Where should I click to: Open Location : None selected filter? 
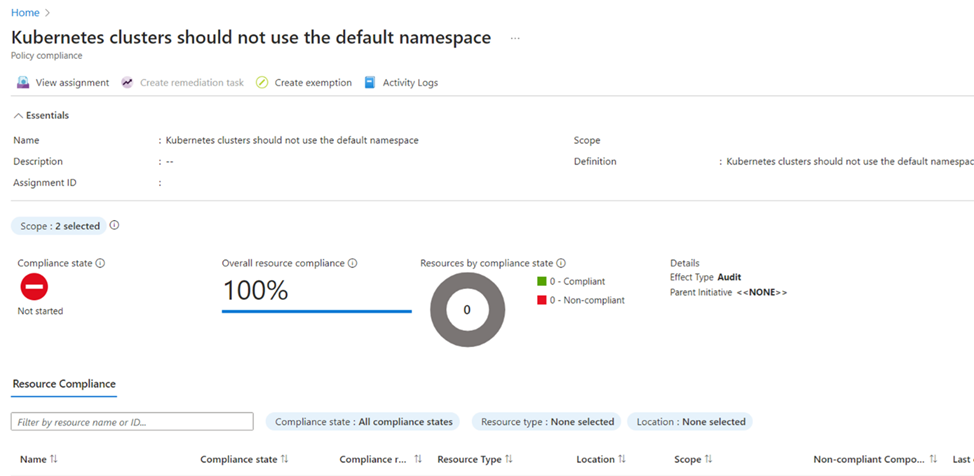tap(690, 422)
